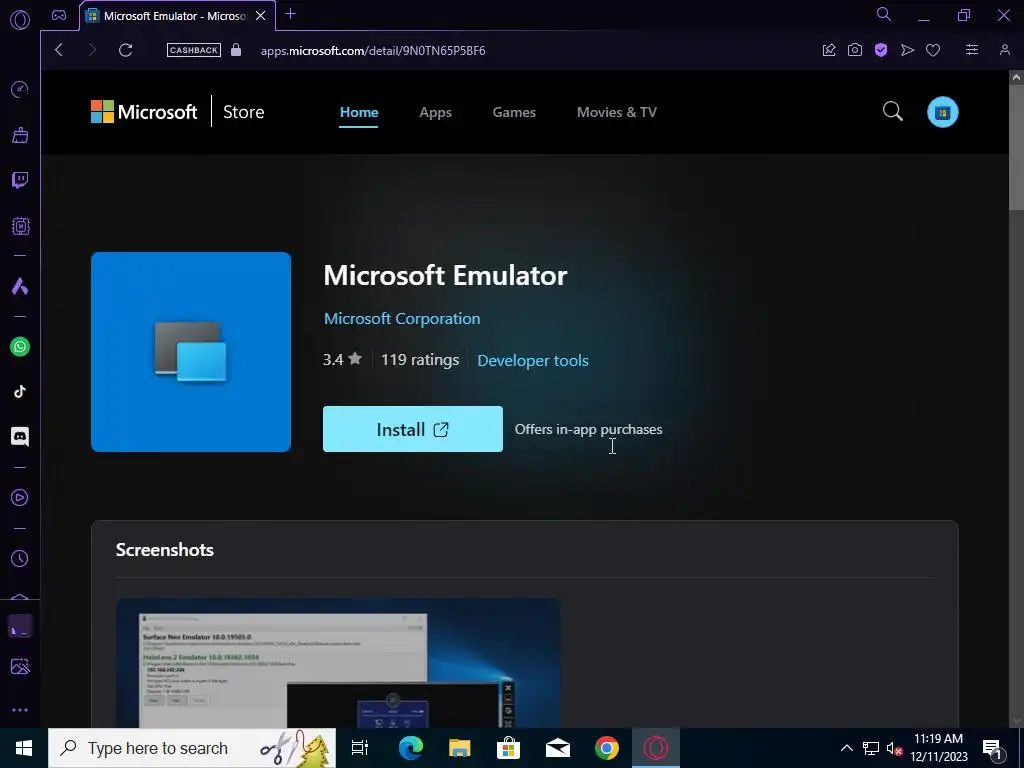Open the Opera menu logo button
Image resolution: width=1024 pixels, height=768 pixels.
click(x=20, y=20)
